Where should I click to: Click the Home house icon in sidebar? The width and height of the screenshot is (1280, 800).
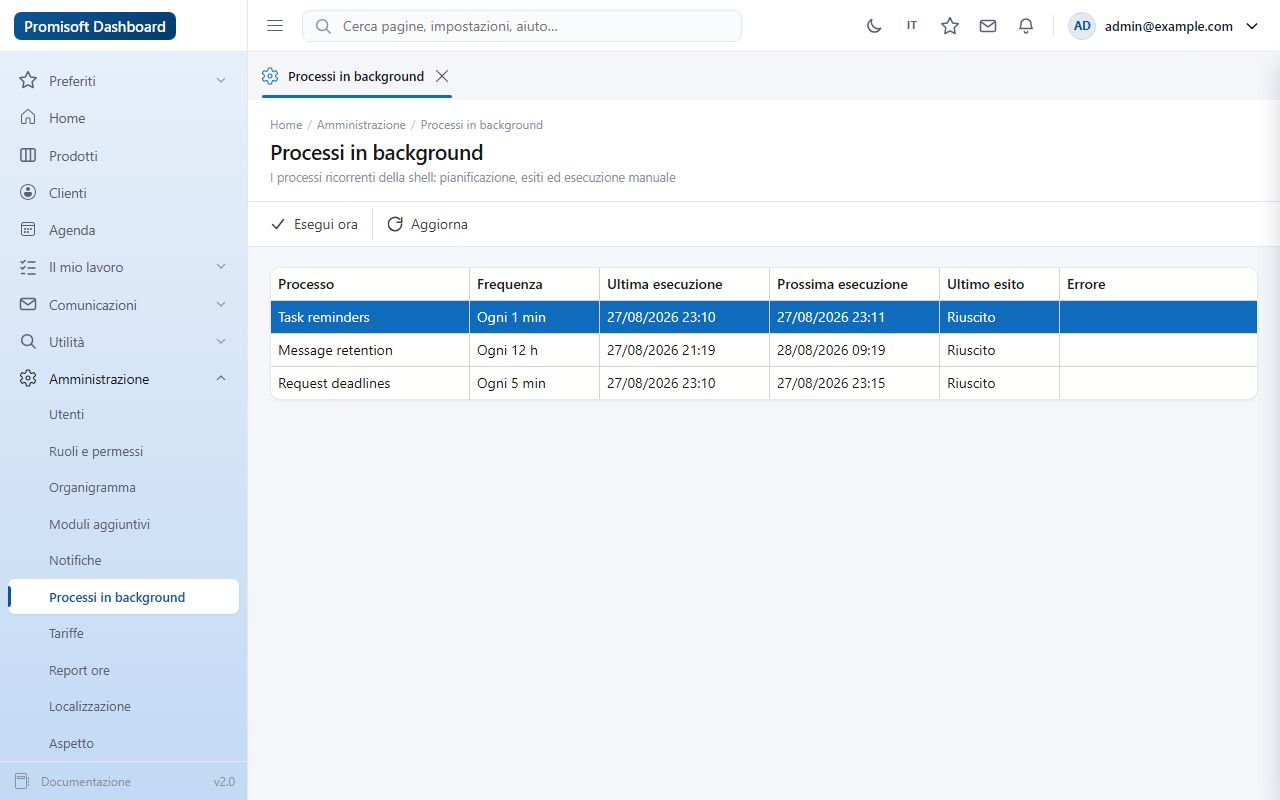click(28, 118)
